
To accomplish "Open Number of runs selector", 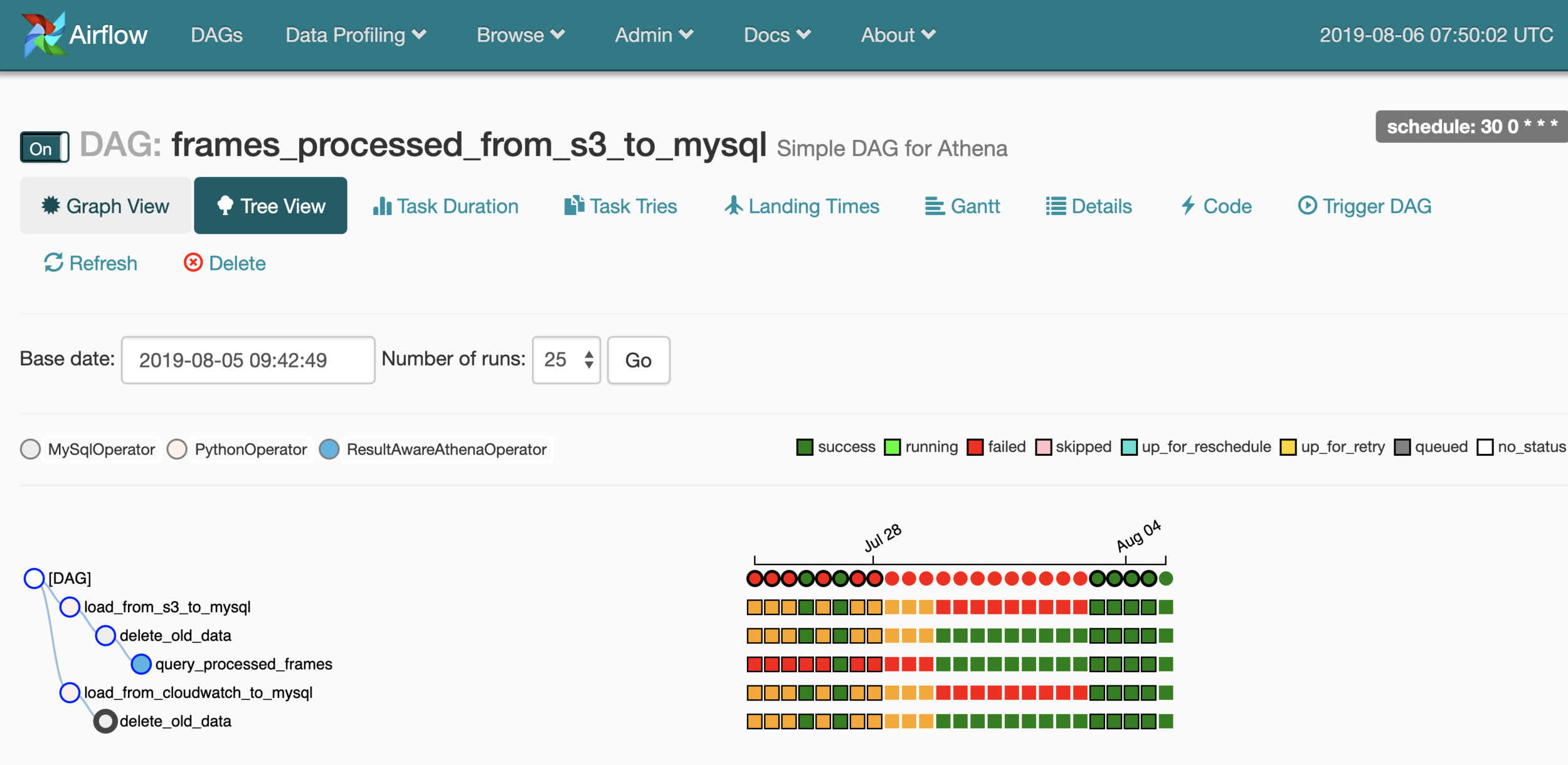I will pos(566,360).
